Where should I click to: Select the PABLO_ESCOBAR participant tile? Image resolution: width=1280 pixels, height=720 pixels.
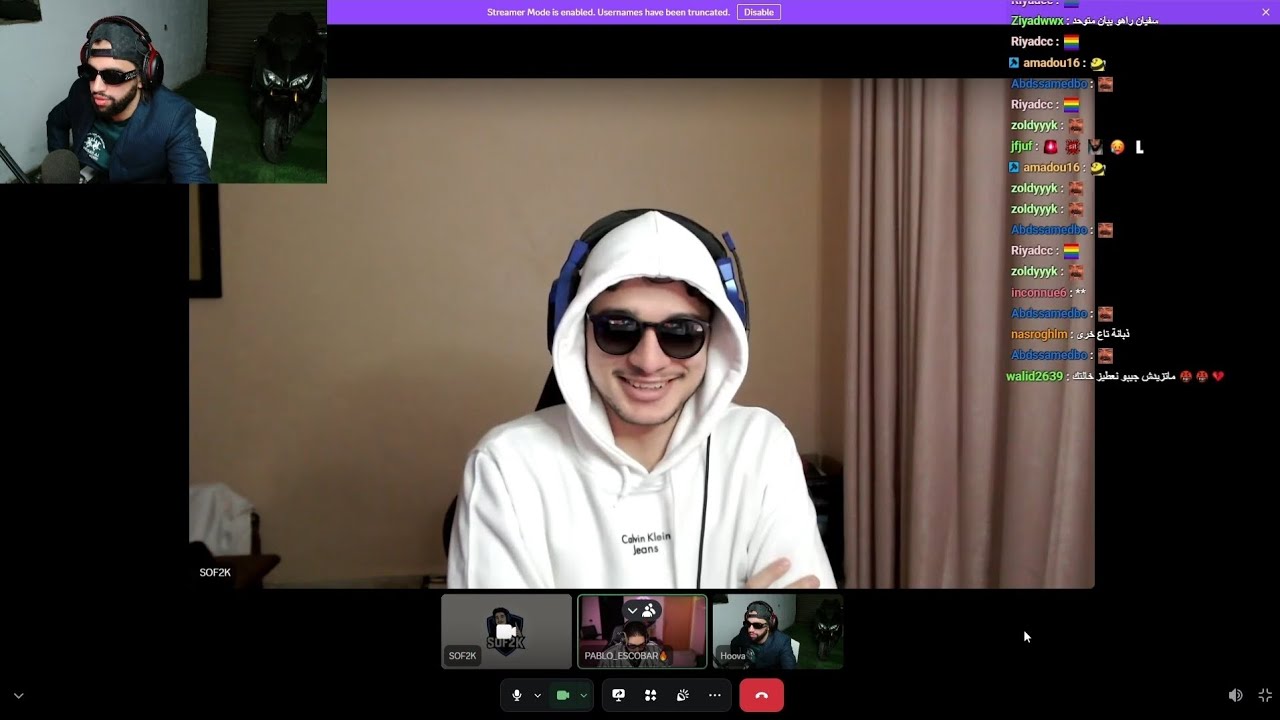(x=642, y=631)
